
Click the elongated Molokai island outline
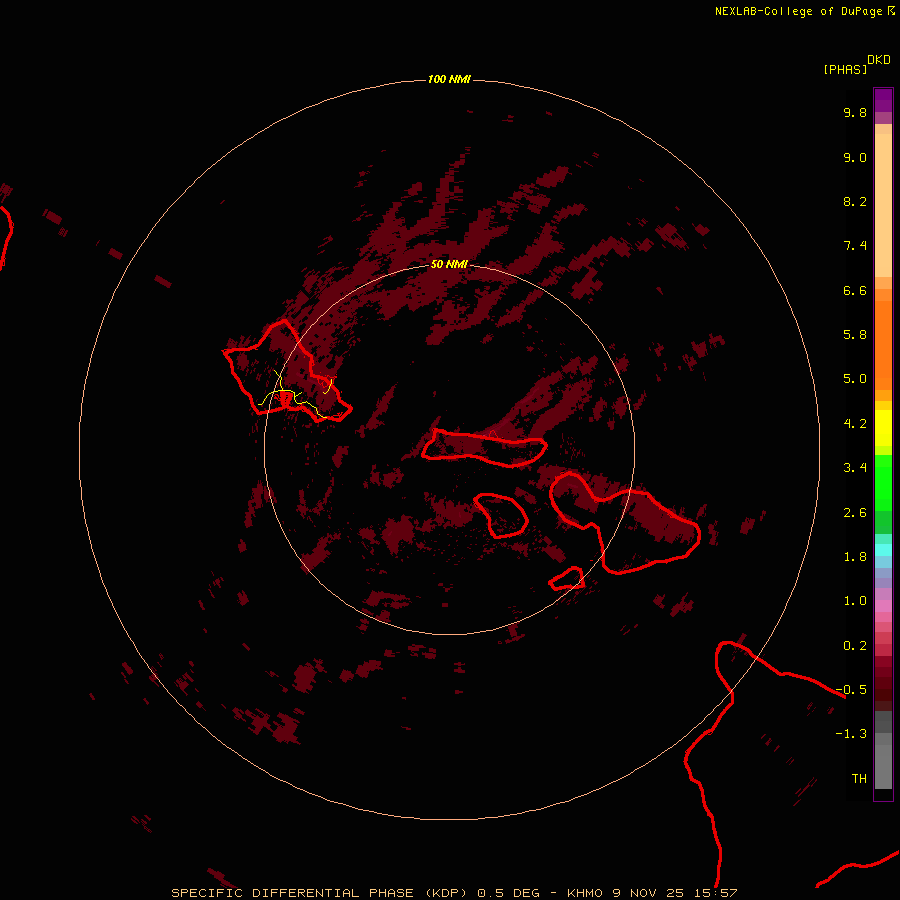tap(484, 447)
